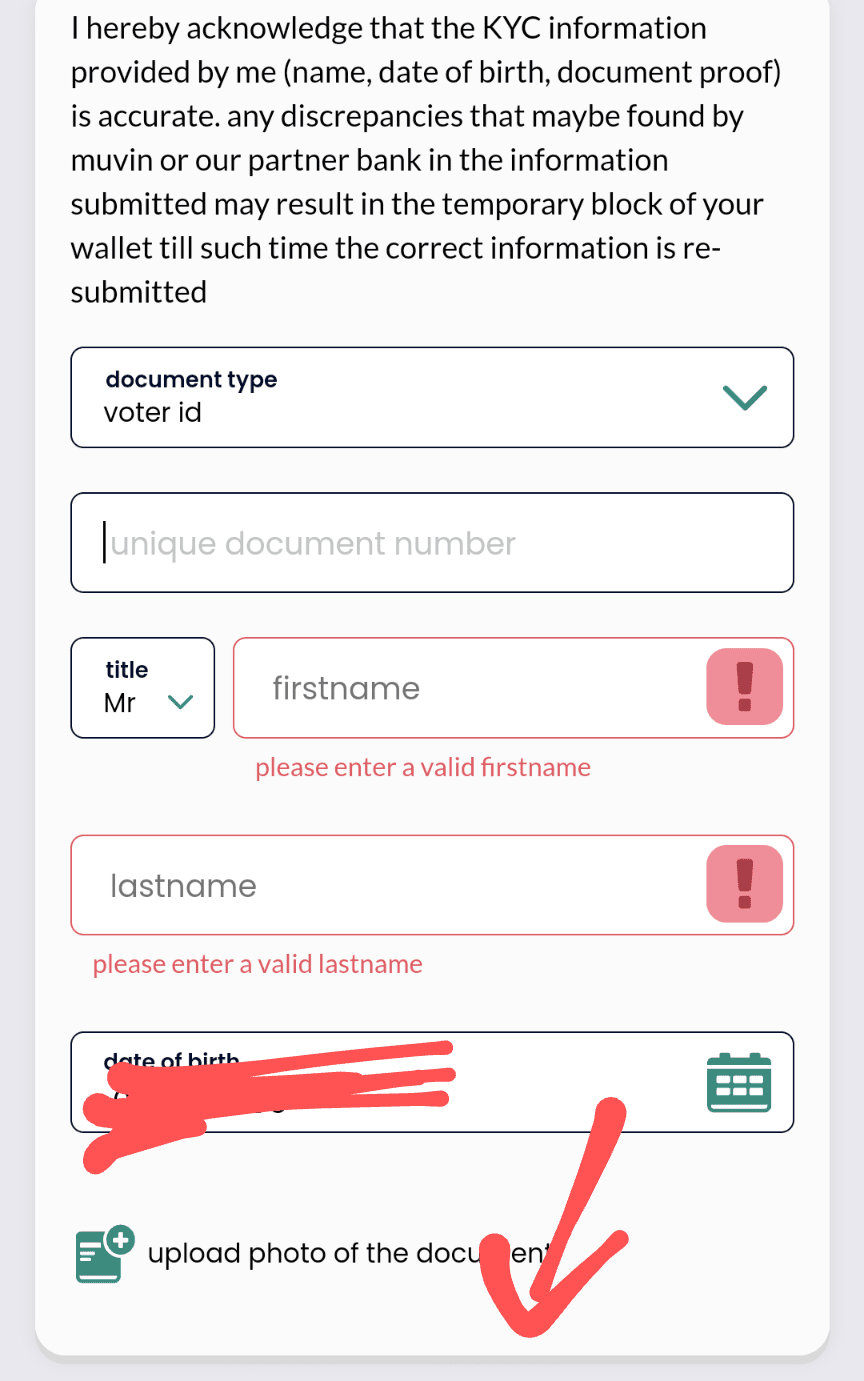Tap the 'please enter a valid firstname' message

click(x=423, y=767)
